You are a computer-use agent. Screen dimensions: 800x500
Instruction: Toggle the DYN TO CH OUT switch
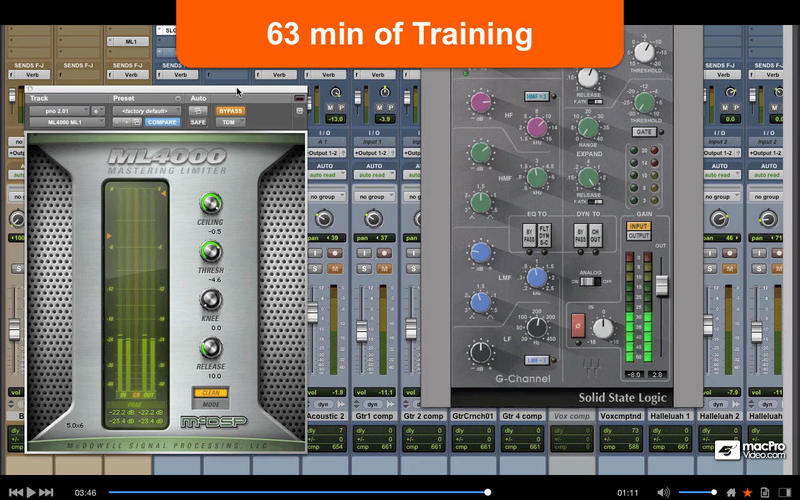tap(595, 236)
